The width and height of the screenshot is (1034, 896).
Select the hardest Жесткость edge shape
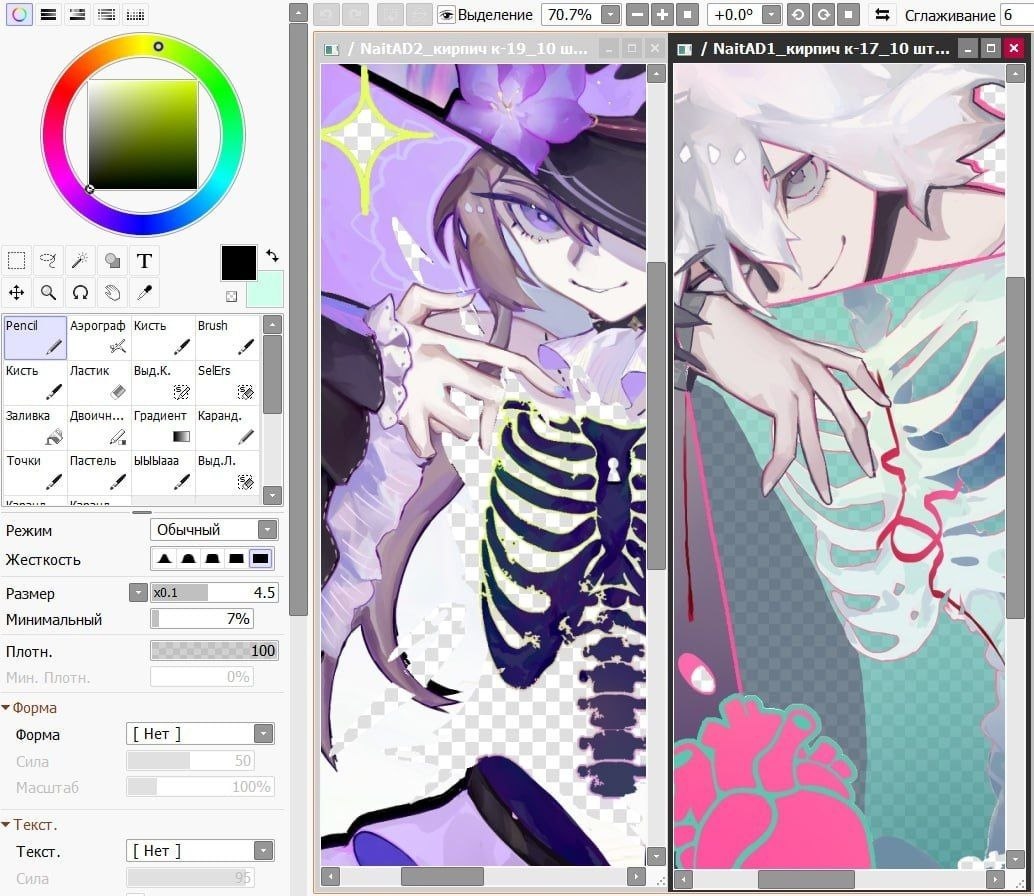260,559
